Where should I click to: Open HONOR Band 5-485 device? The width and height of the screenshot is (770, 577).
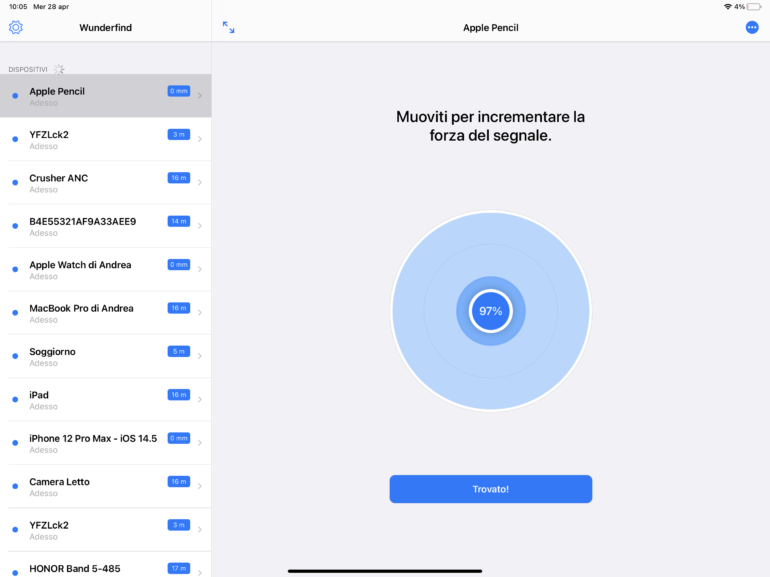click(106, 565)
